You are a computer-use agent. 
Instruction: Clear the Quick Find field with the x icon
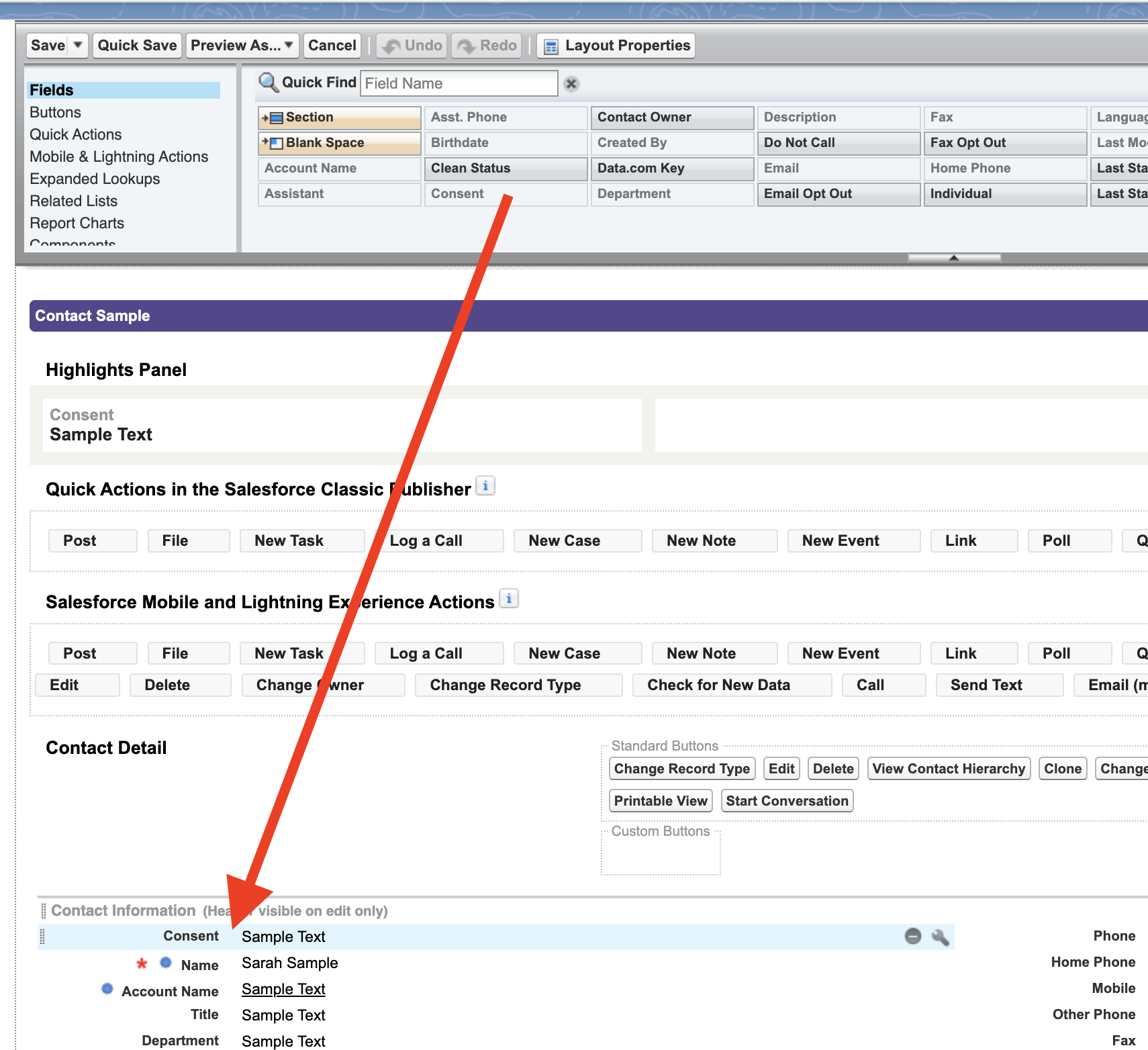pos(571,84)
